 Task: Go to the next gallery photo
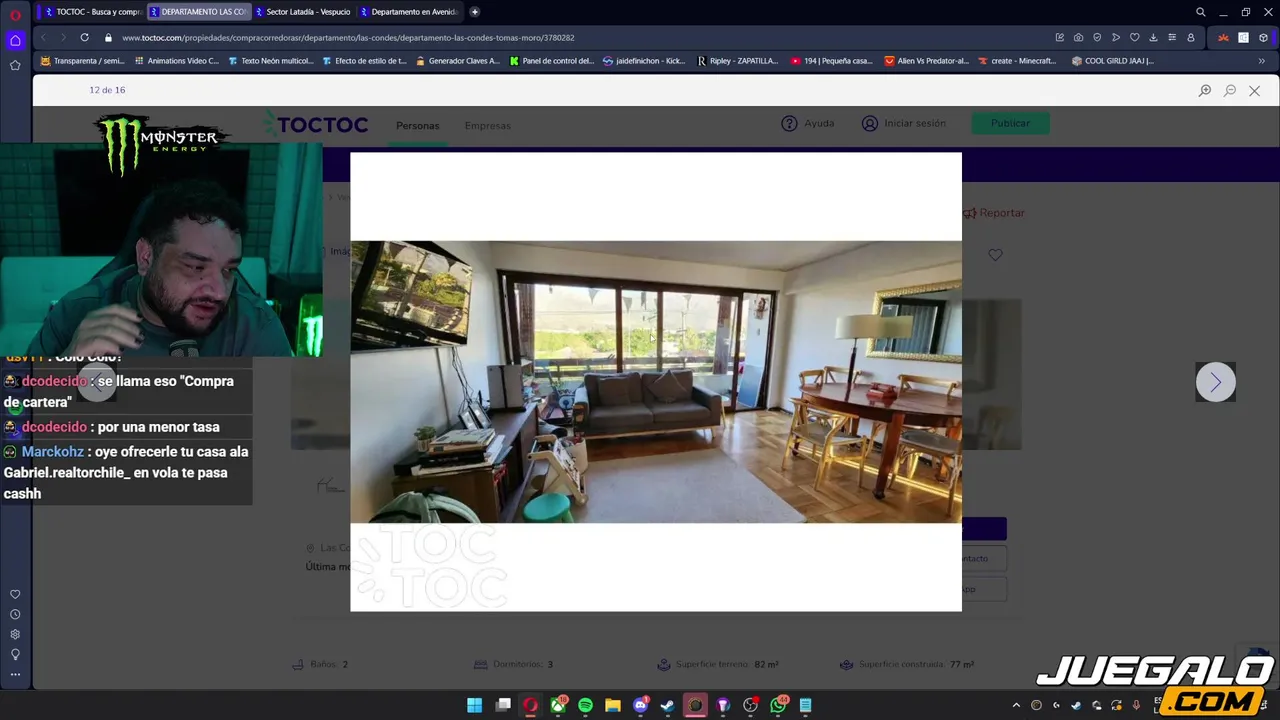[1215, 382]
